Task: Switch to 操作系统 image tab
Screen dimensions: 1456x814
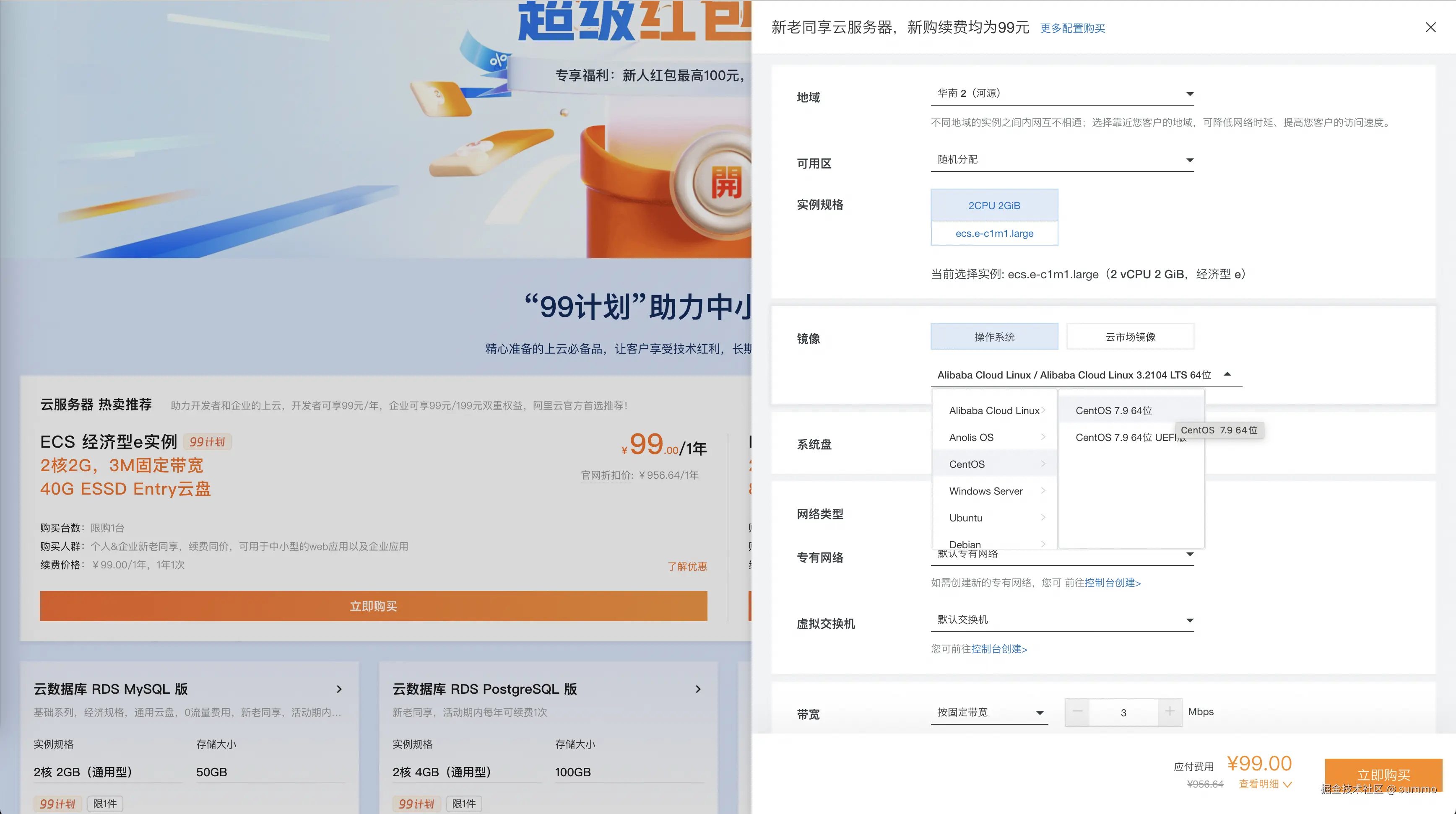Action: click(993, 337)
